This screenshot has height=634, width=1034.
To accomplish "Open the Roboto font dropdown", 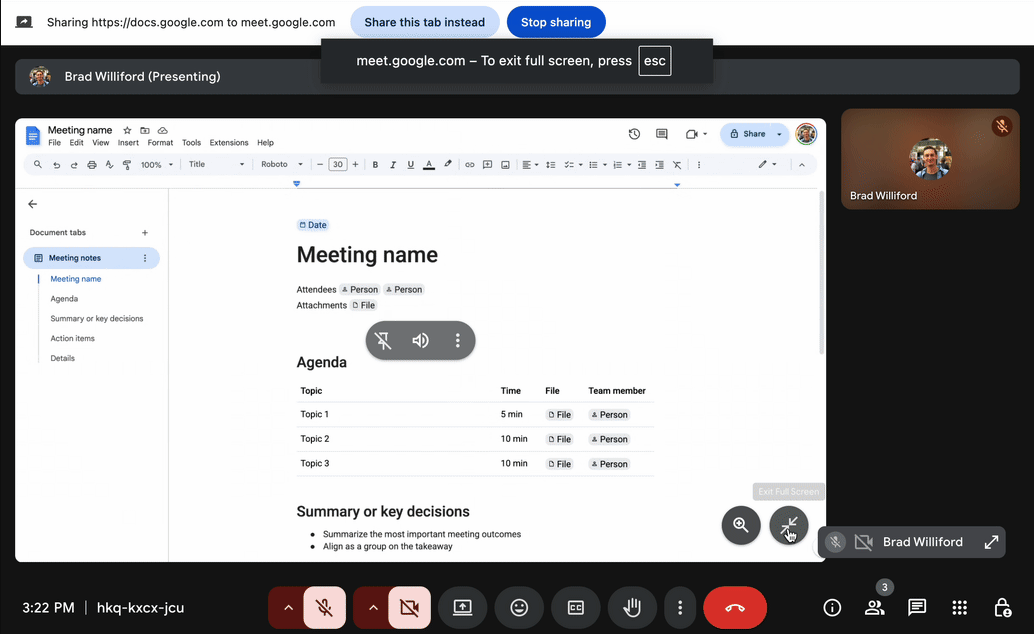I will (282, 164).
